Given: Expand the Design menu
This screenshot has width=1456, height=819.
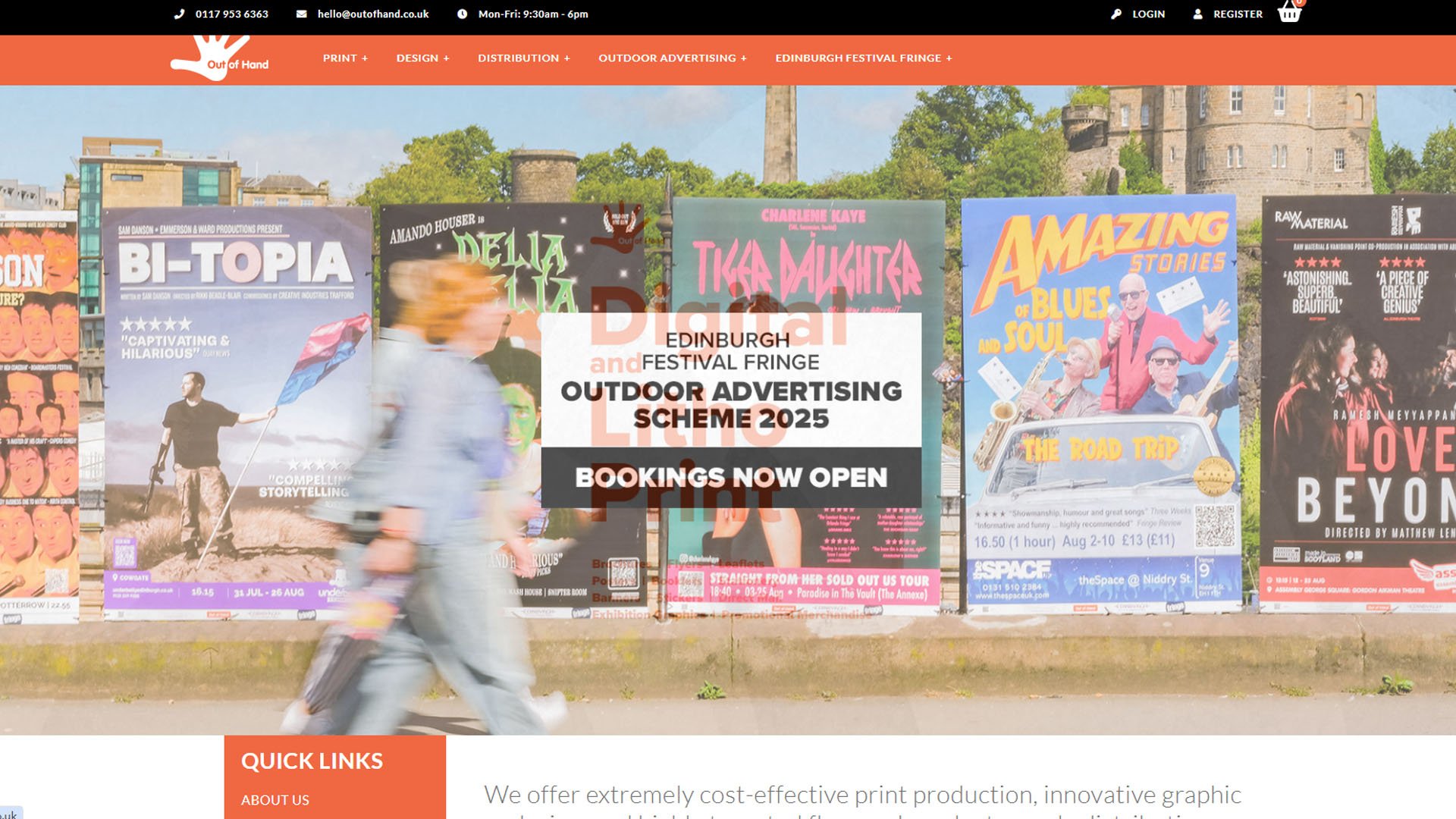Looking at the screenshot, I should tap(422, 58).
